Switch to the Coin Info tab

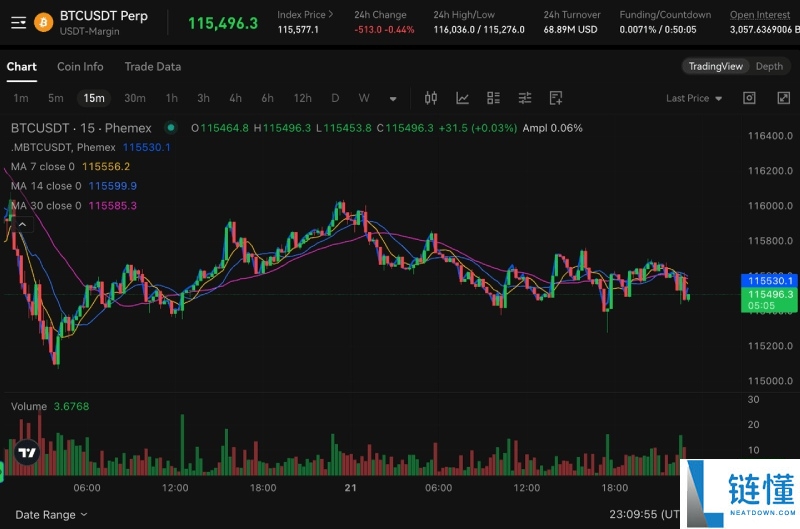click(80, 66)
